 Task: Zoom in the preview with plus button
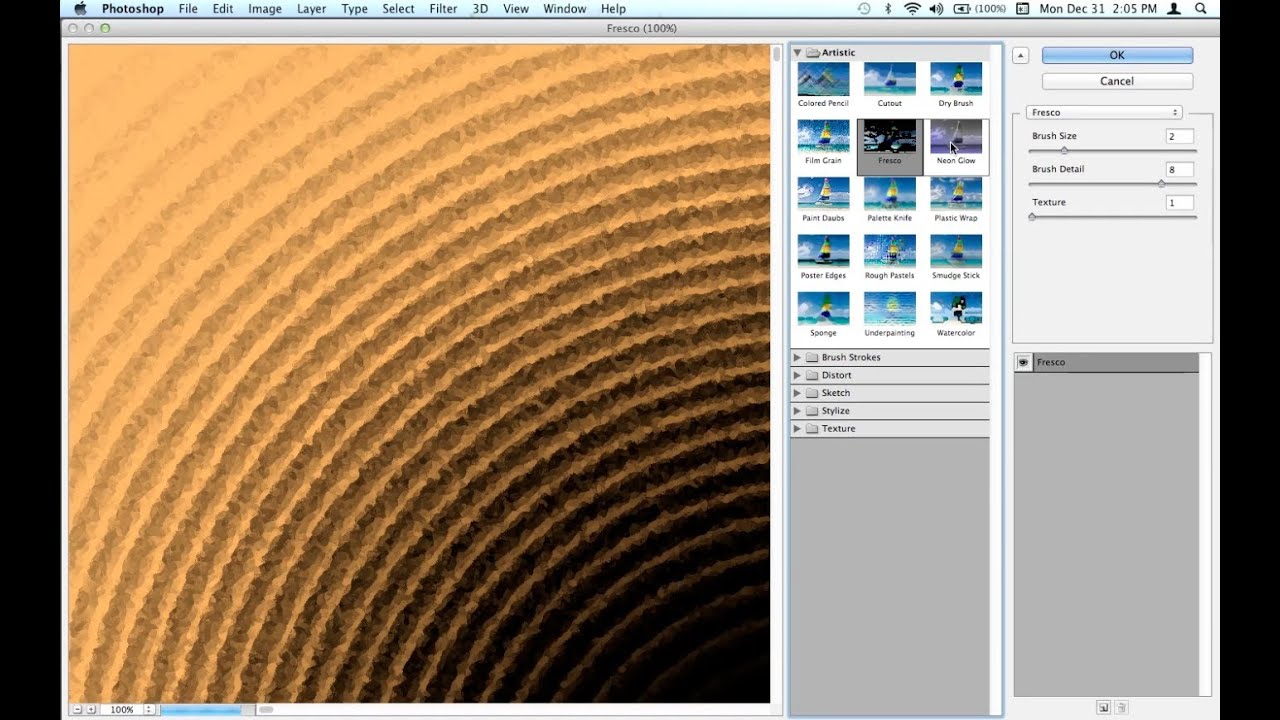[x=90, y=709]
